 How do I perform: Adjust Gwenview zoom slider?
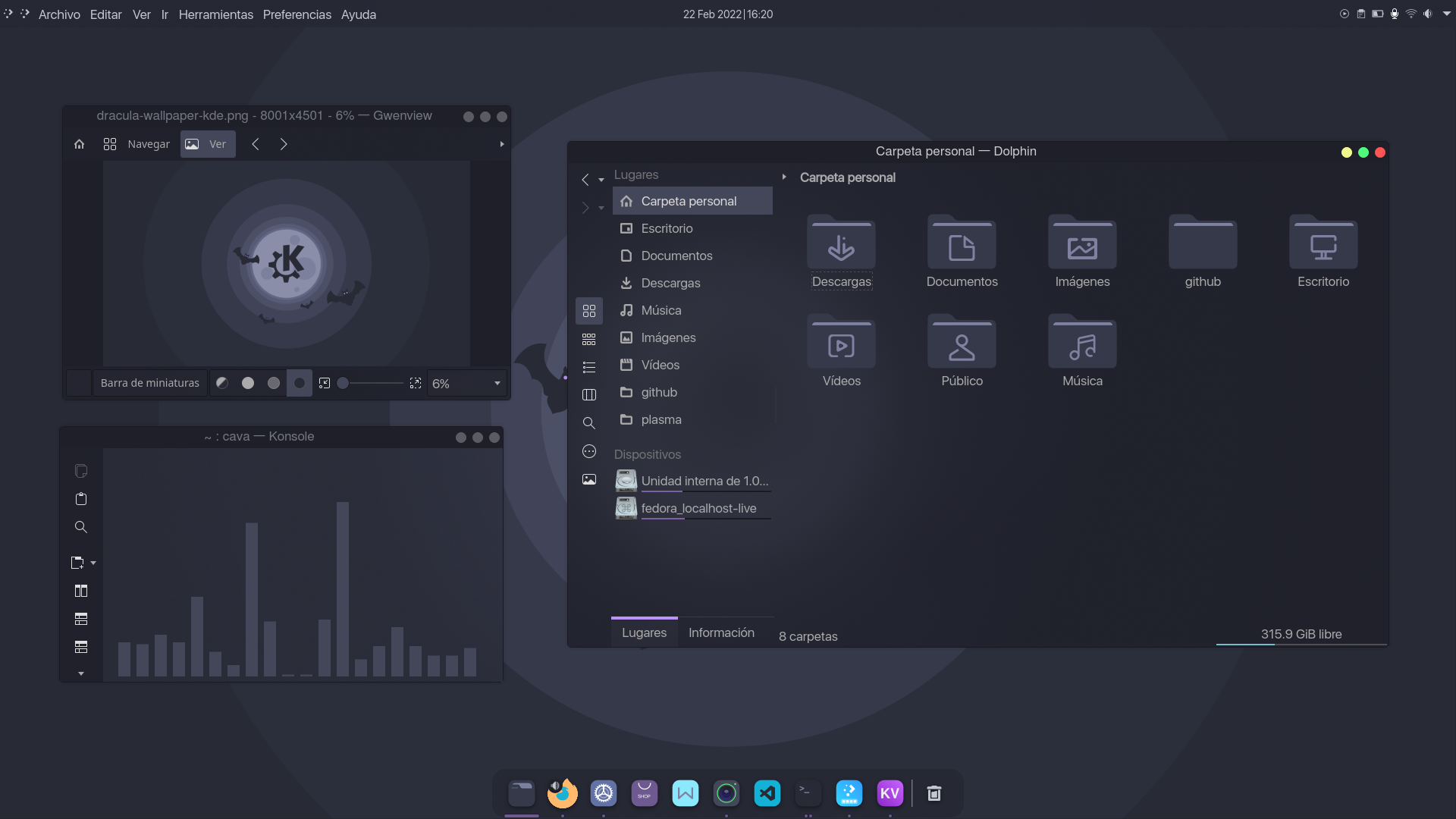pyautogui.click(x=372, y=384)
